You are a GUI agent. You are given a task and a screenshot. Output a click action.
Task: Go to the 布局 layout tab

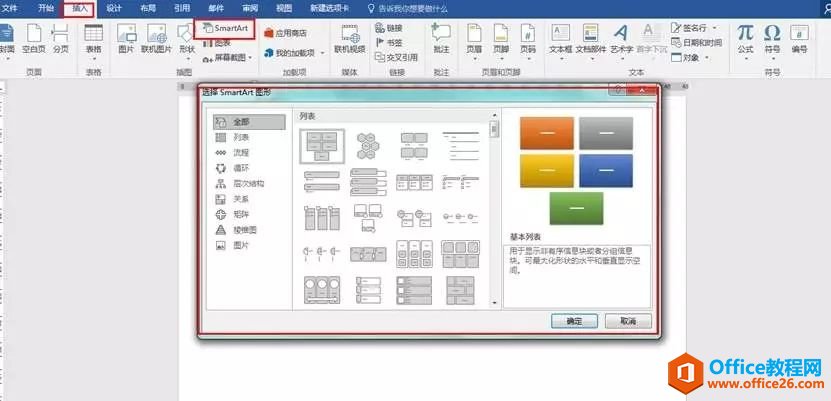(x=148, y=8)
